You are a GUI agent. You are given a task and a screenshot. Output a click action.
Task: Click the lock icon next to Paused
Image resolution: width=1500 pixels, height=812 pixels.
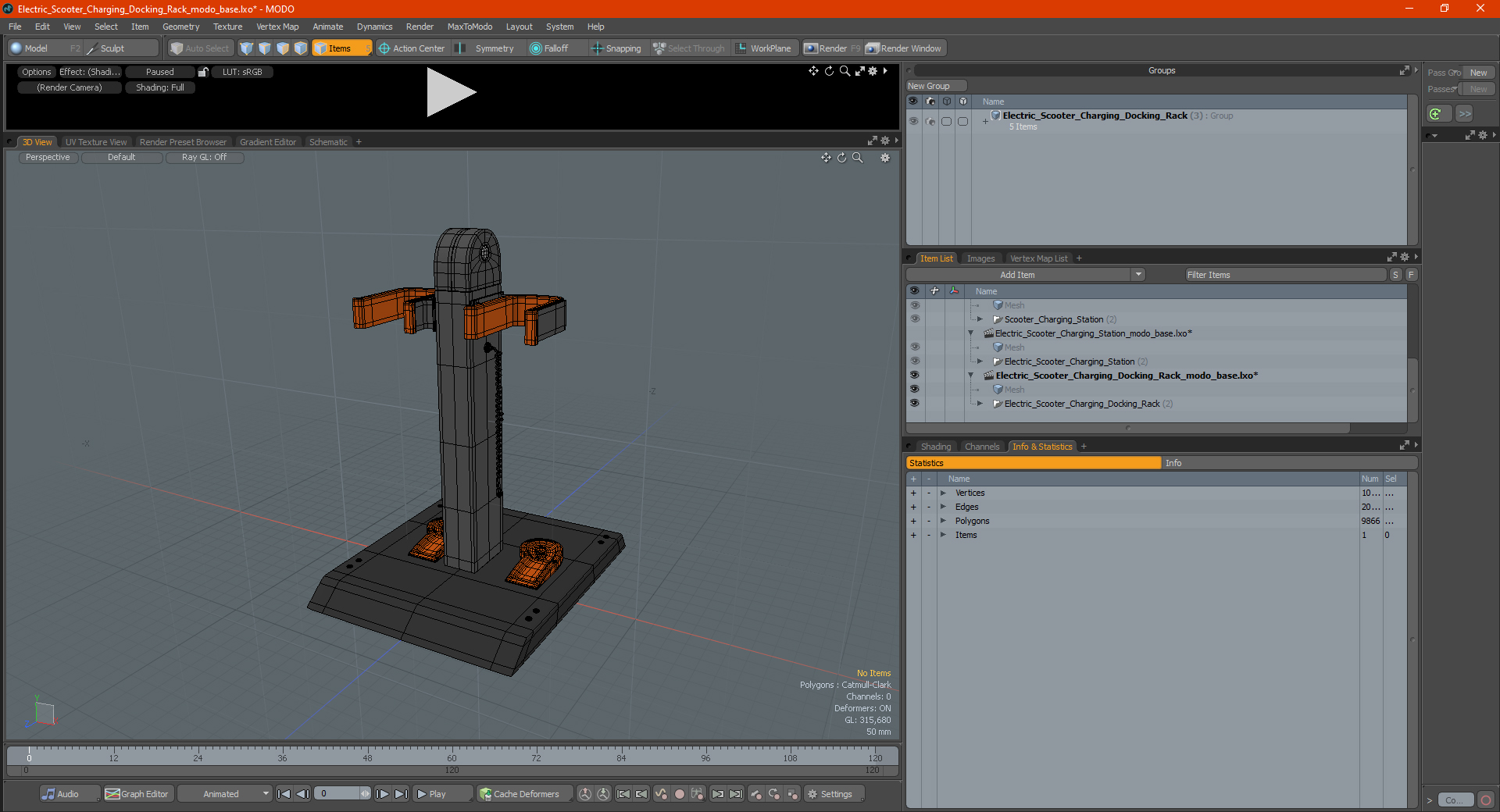coord(203,72)
